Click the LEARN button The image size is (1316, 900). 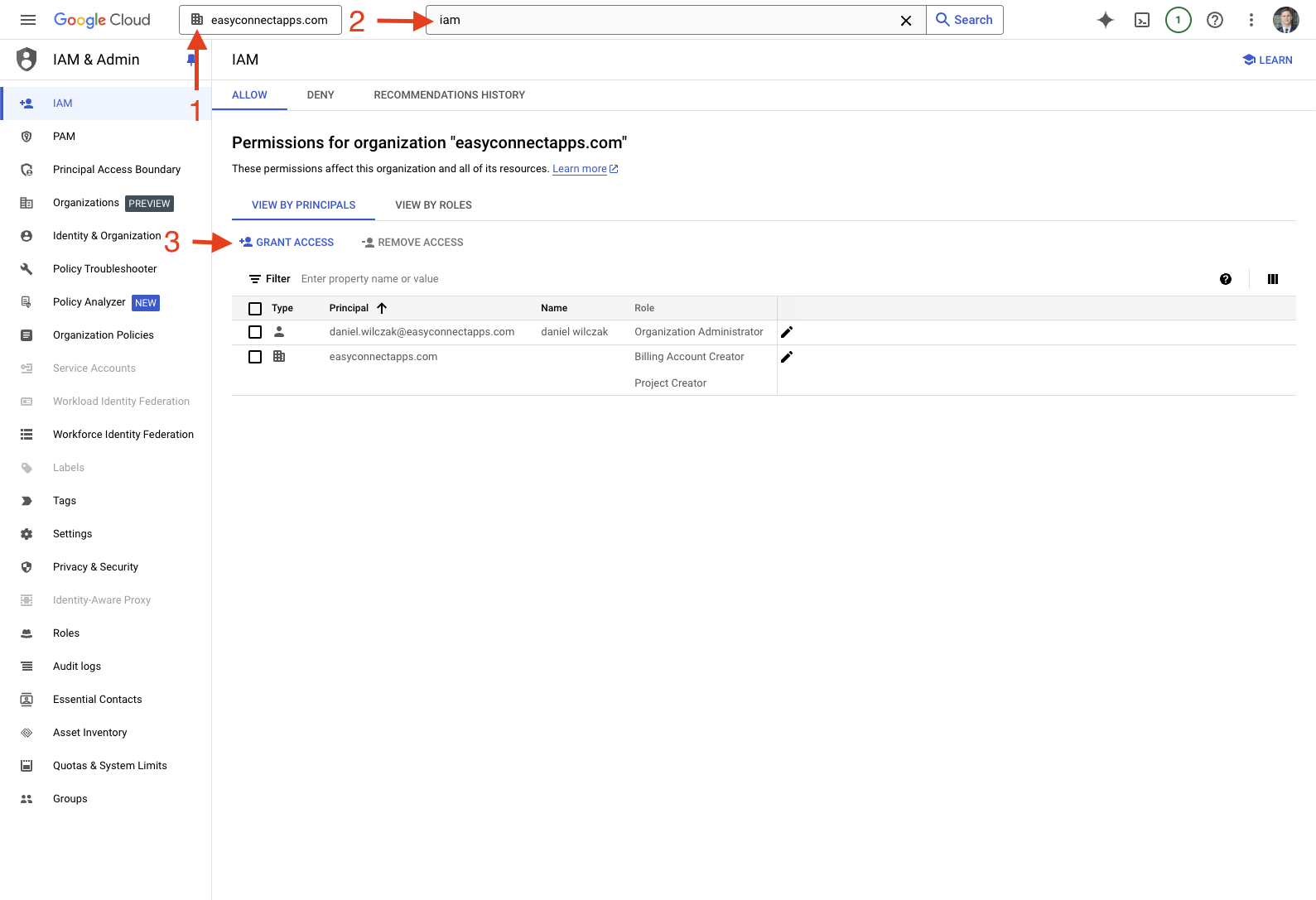point(1268,60)
